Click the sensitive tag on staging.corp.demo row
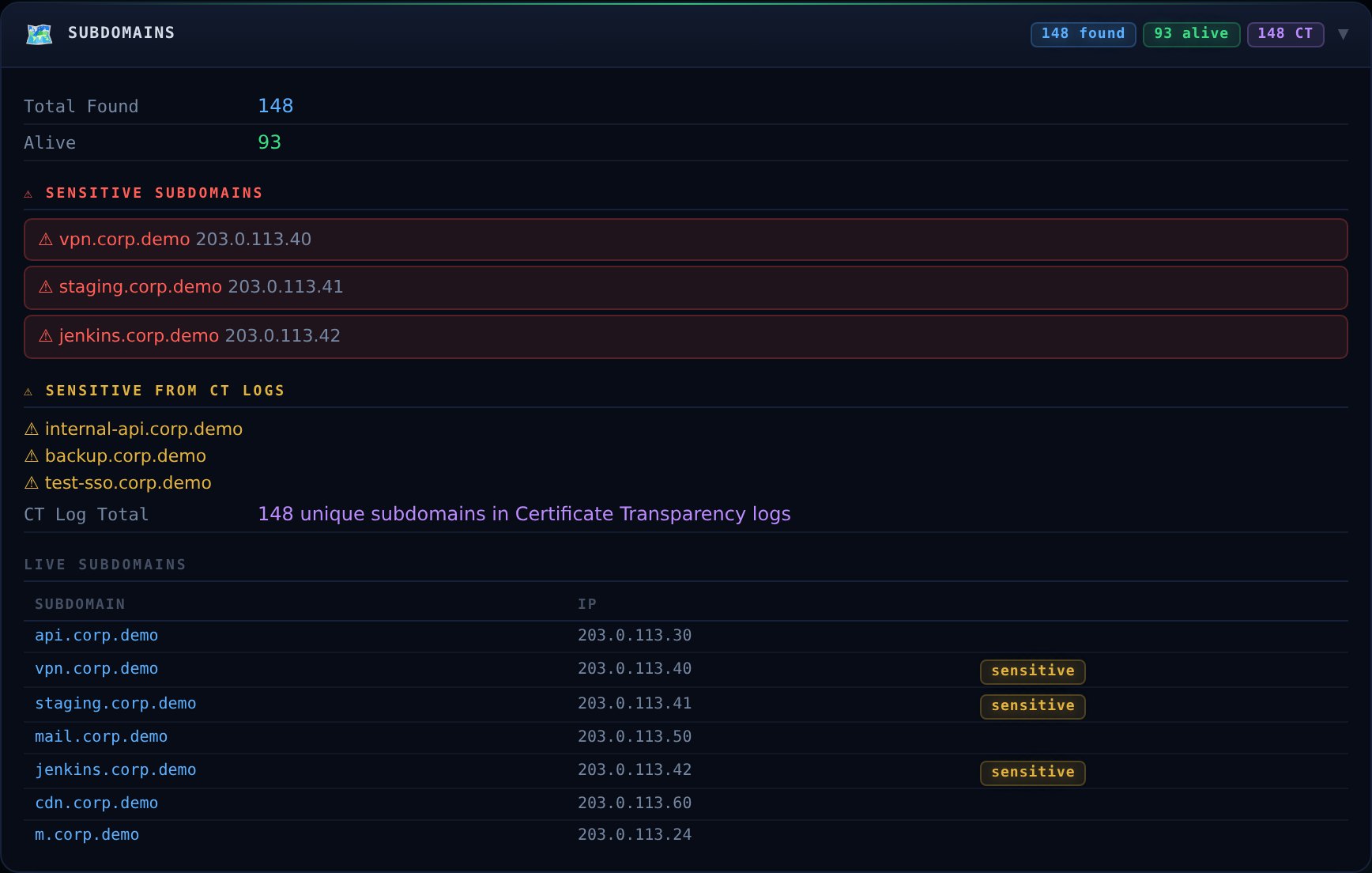1372x873 pixels. 1033,706
